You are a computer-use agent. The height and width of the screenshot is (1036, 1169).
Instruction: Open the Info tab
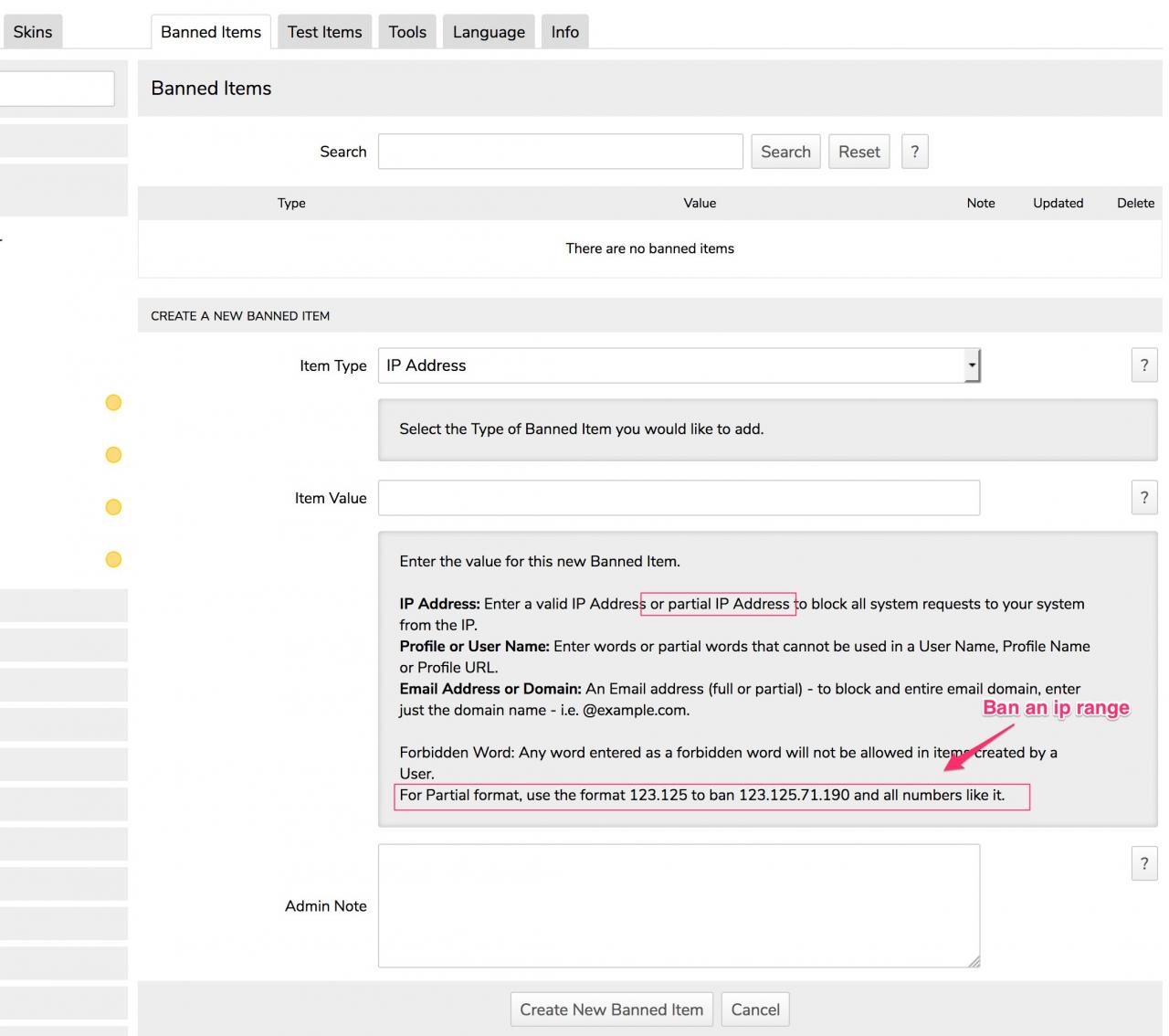tap(564, 32)
